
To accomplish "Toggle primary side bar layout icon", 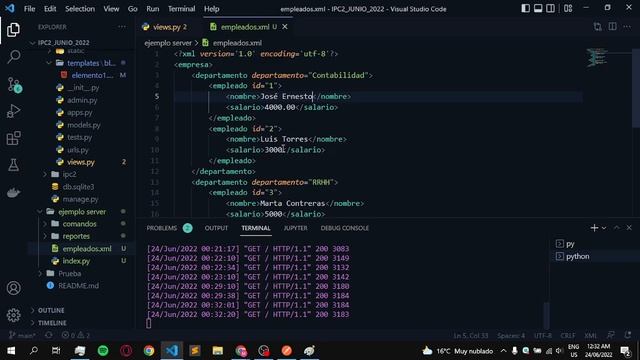I will pos(525,8).
